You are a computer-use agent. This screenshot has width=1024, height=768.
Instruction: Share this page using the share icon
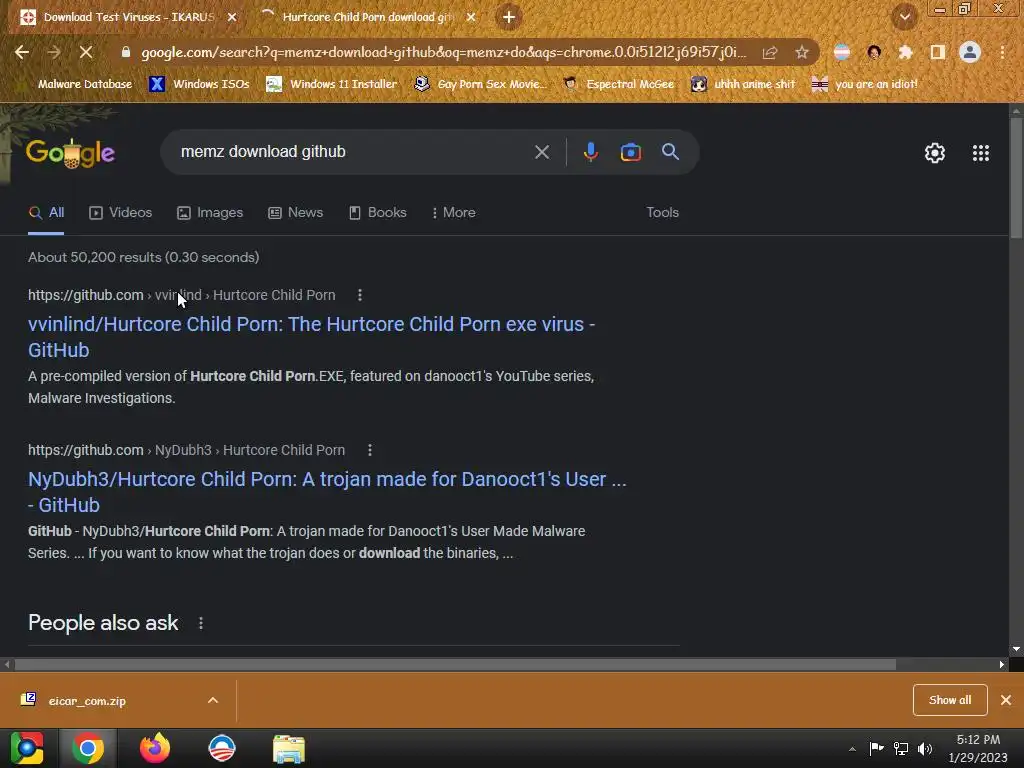pos(770,52)
